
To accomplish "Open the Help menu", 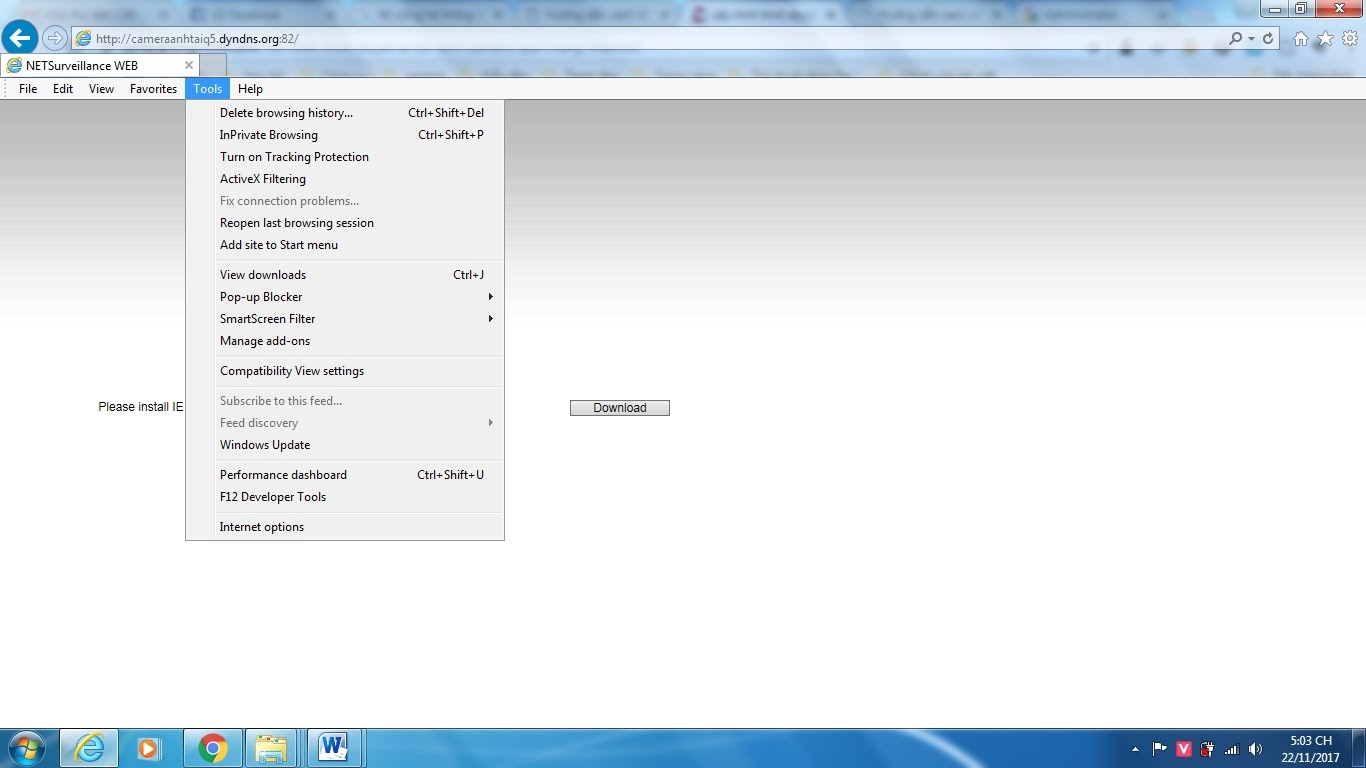I will coord(250,89).
